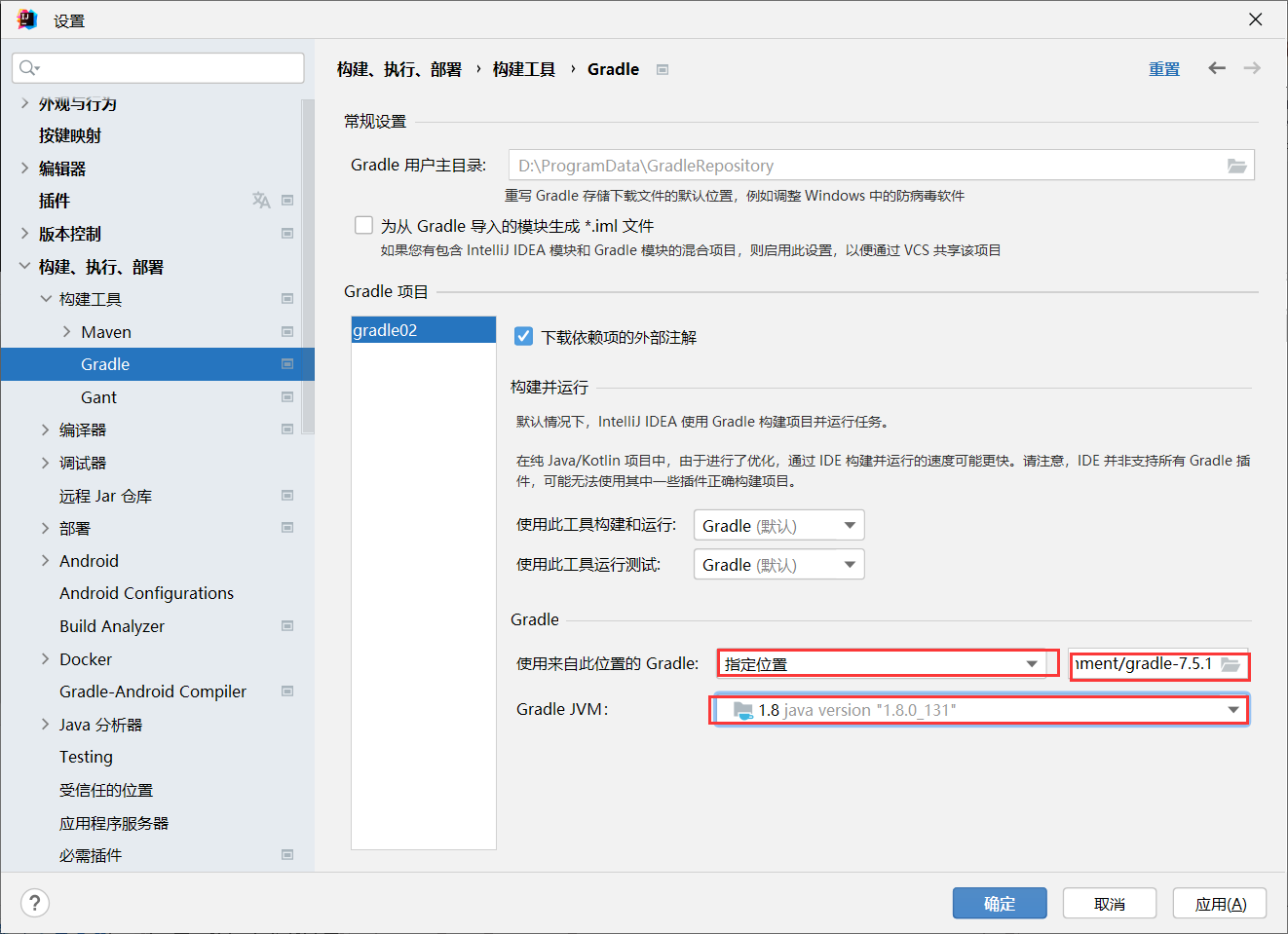
Task: Click the 取消 button
Action: 1110,903
